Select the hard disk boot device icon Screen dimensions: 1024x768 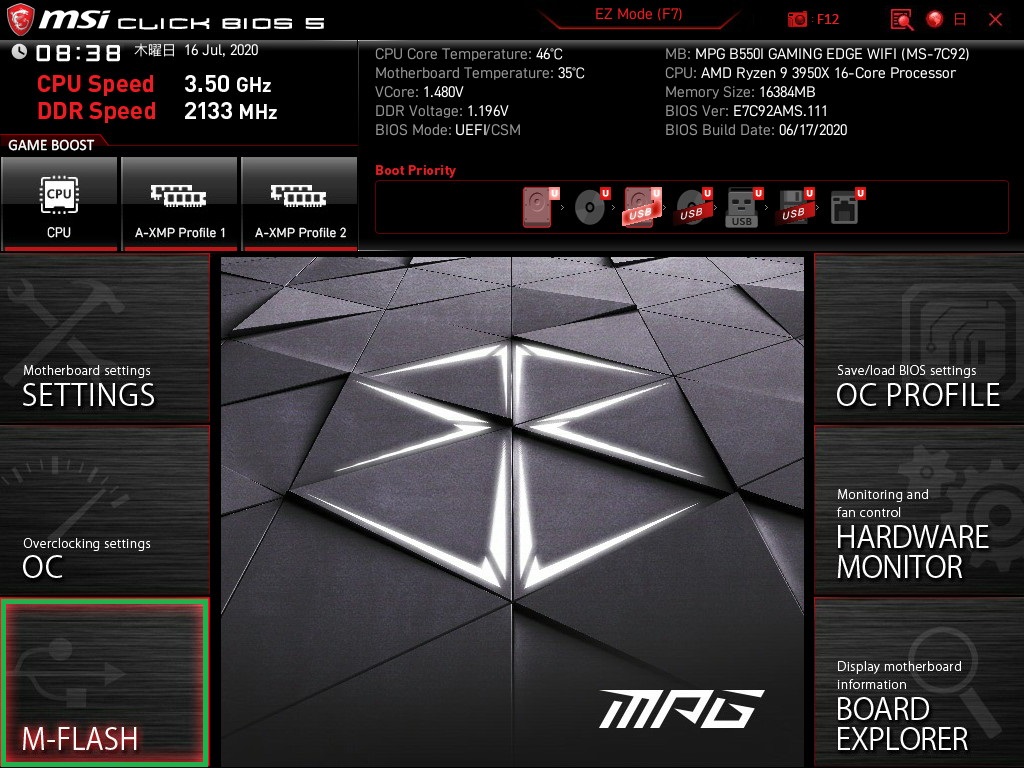click(x=540, y=207)
